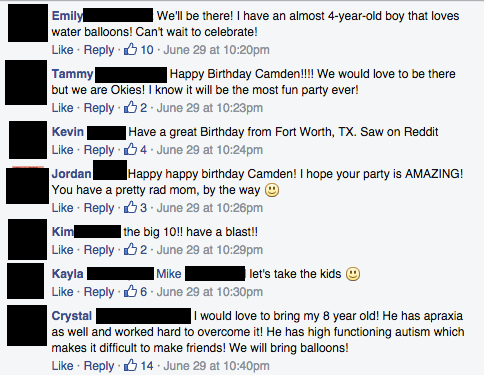Click thumbs-up icon on Kim's comment
Viewport: 484px width, 375px height.
pos(130,249)
